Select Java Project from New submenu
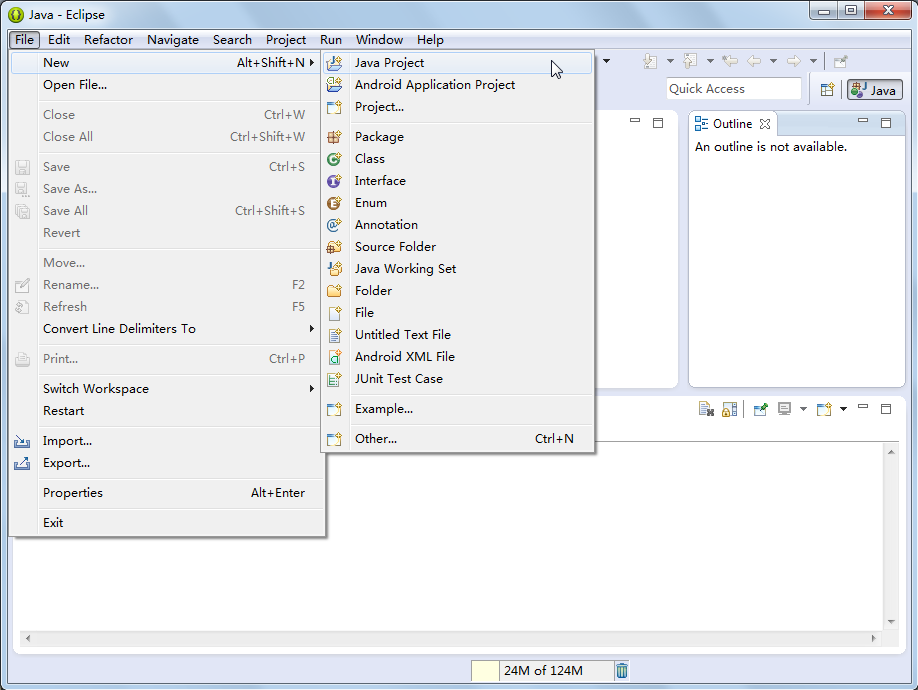918x690 pixels. tap(390, 63)
